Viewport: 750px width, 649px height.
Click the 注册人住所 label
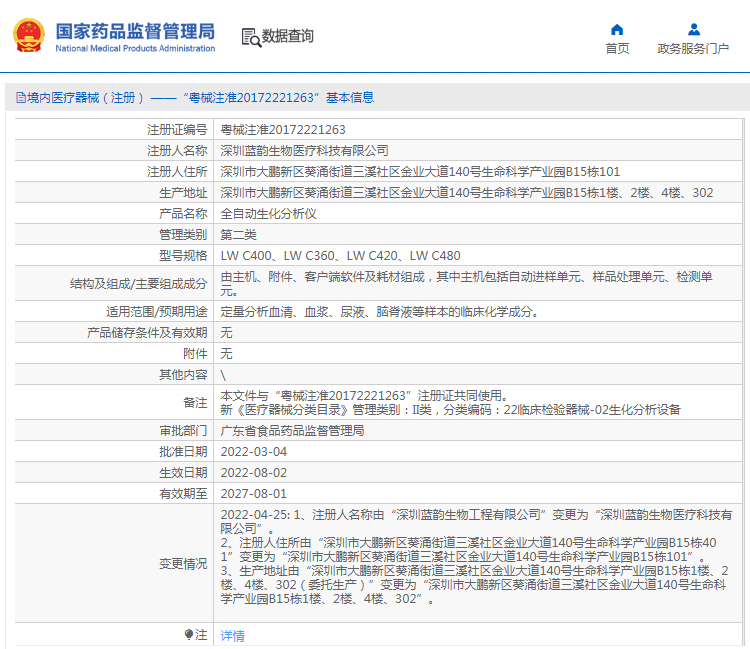(x=177, y=172)
